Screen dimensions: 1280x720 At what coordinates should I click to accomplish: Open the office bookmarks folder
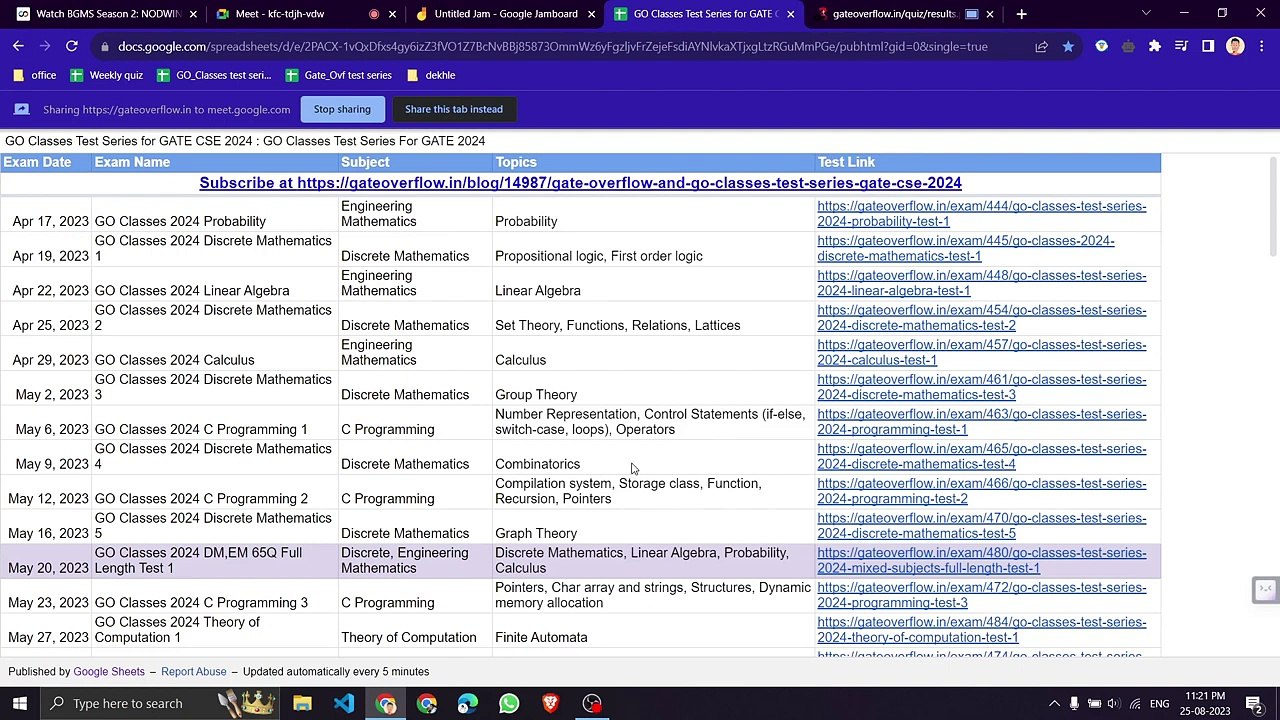34,75
